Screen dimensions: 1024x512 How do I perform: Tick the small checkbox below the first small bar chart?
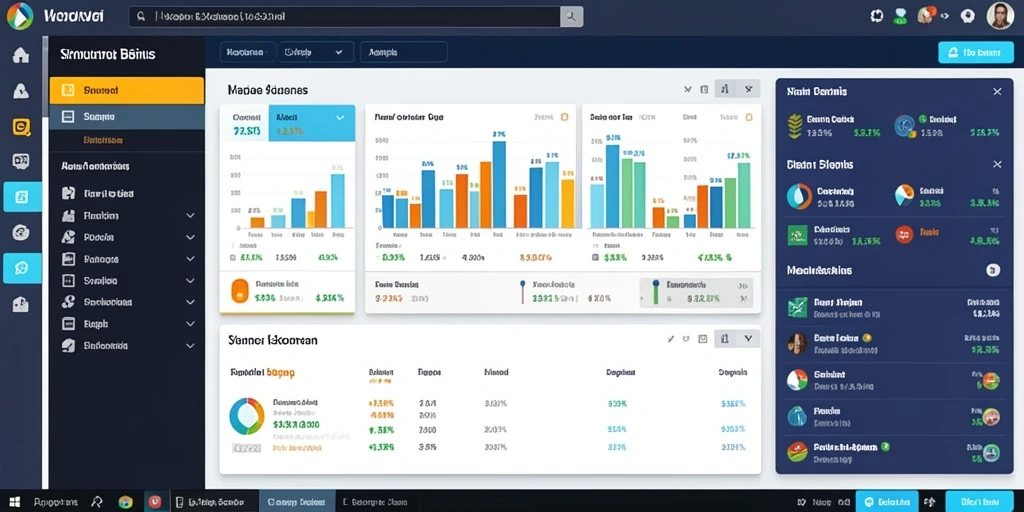232,258
